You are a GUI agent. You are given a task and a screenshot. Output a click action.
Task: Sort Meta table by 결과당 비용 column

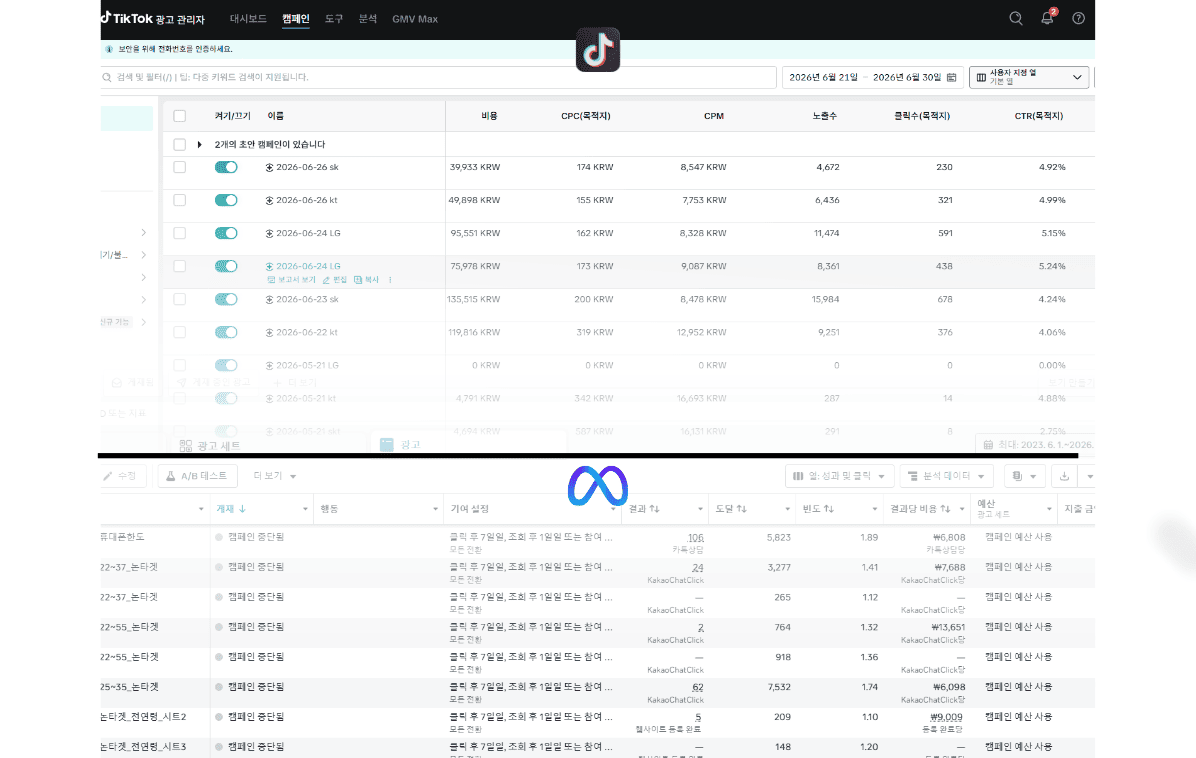click(x=921, y=509)
